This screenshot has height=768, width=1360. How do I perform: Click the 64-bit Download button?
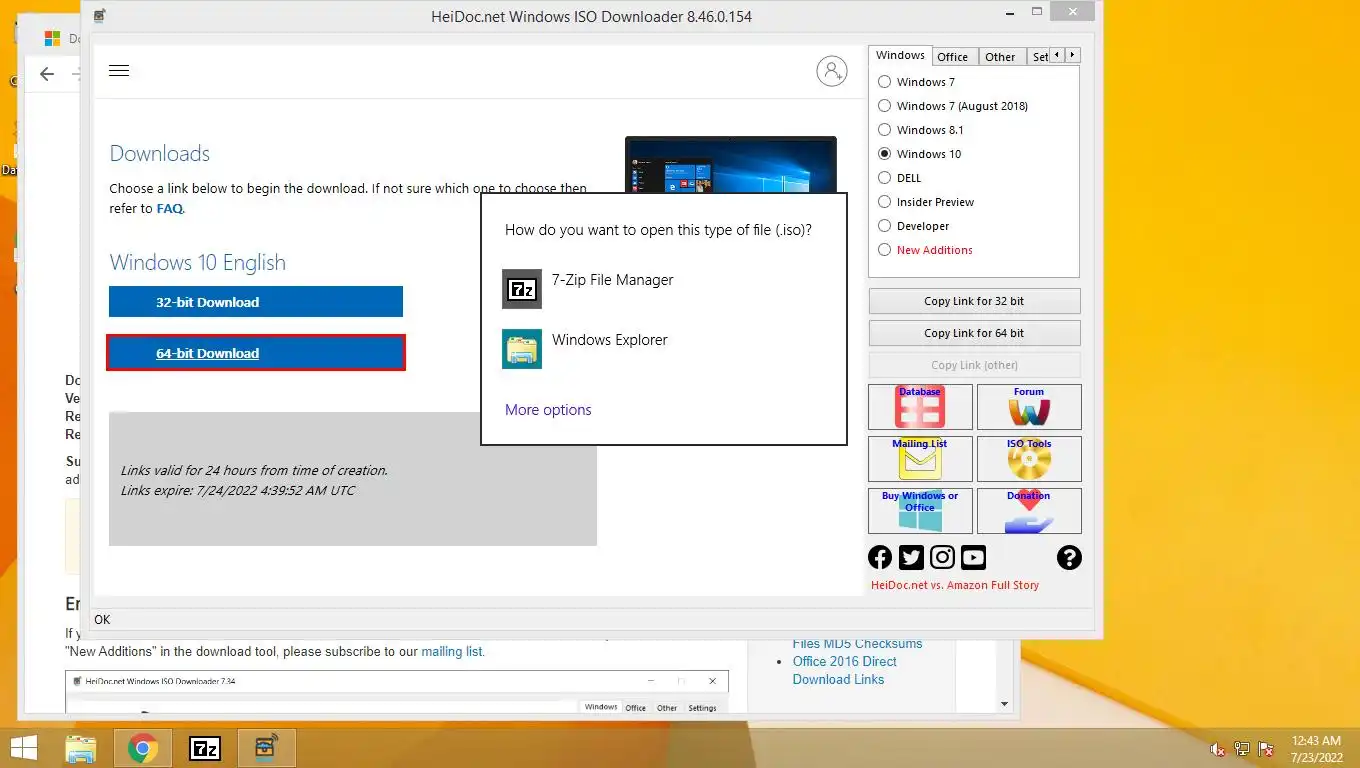click(x=256, y=353)
